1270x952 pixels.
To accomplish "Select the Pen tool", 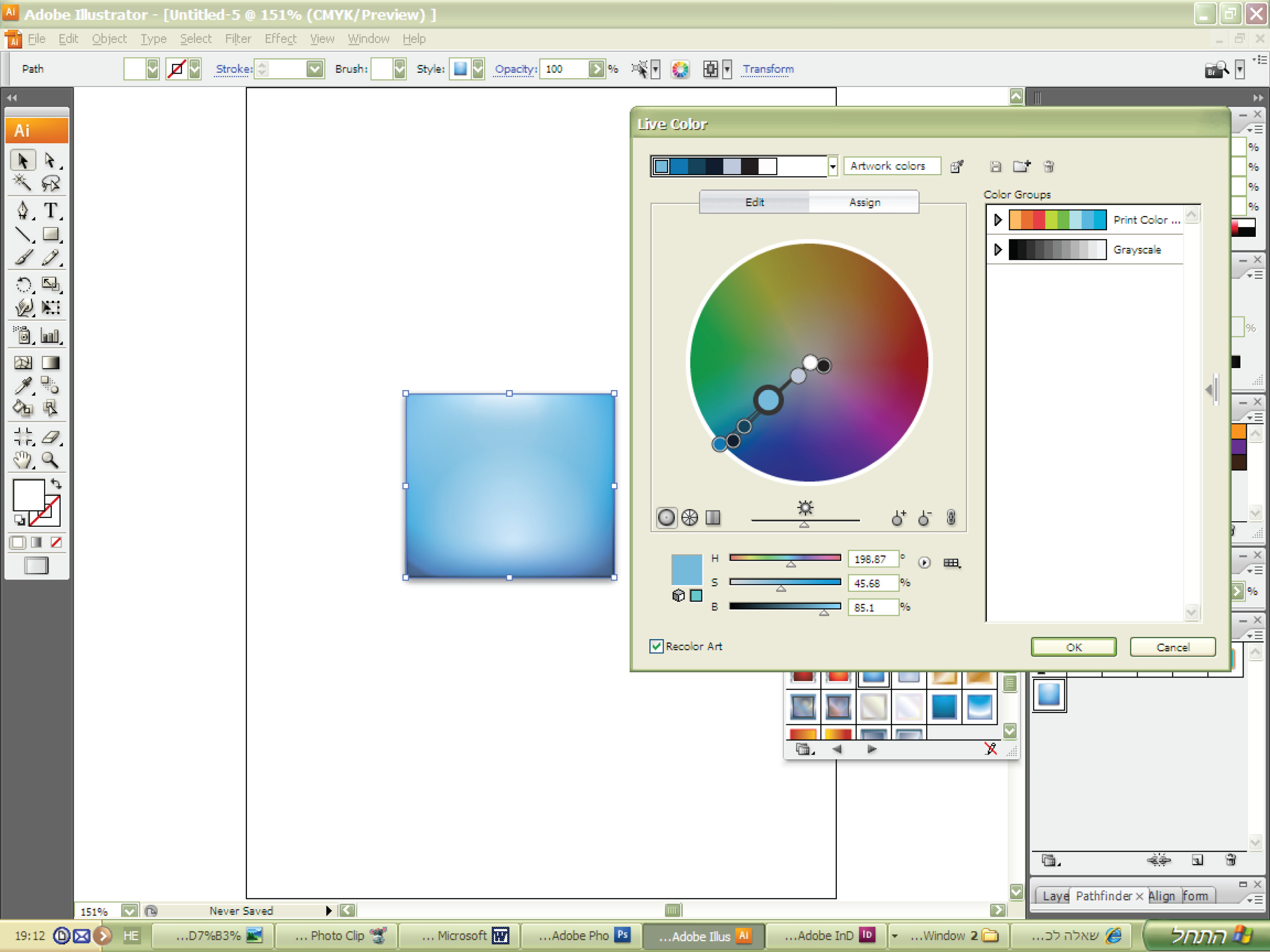I will [x=22, y=211].
